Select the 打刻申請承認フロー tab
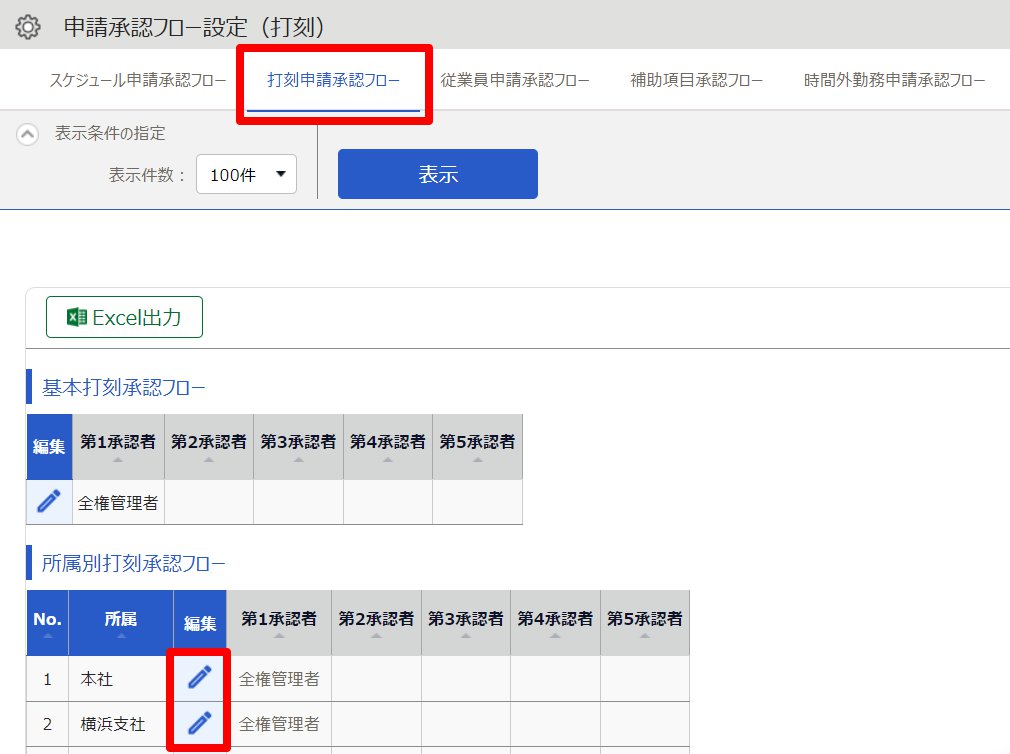Image resolution: width=1010 pixels, height=754 pixels. pyautogui.click(x=333, y=80)
